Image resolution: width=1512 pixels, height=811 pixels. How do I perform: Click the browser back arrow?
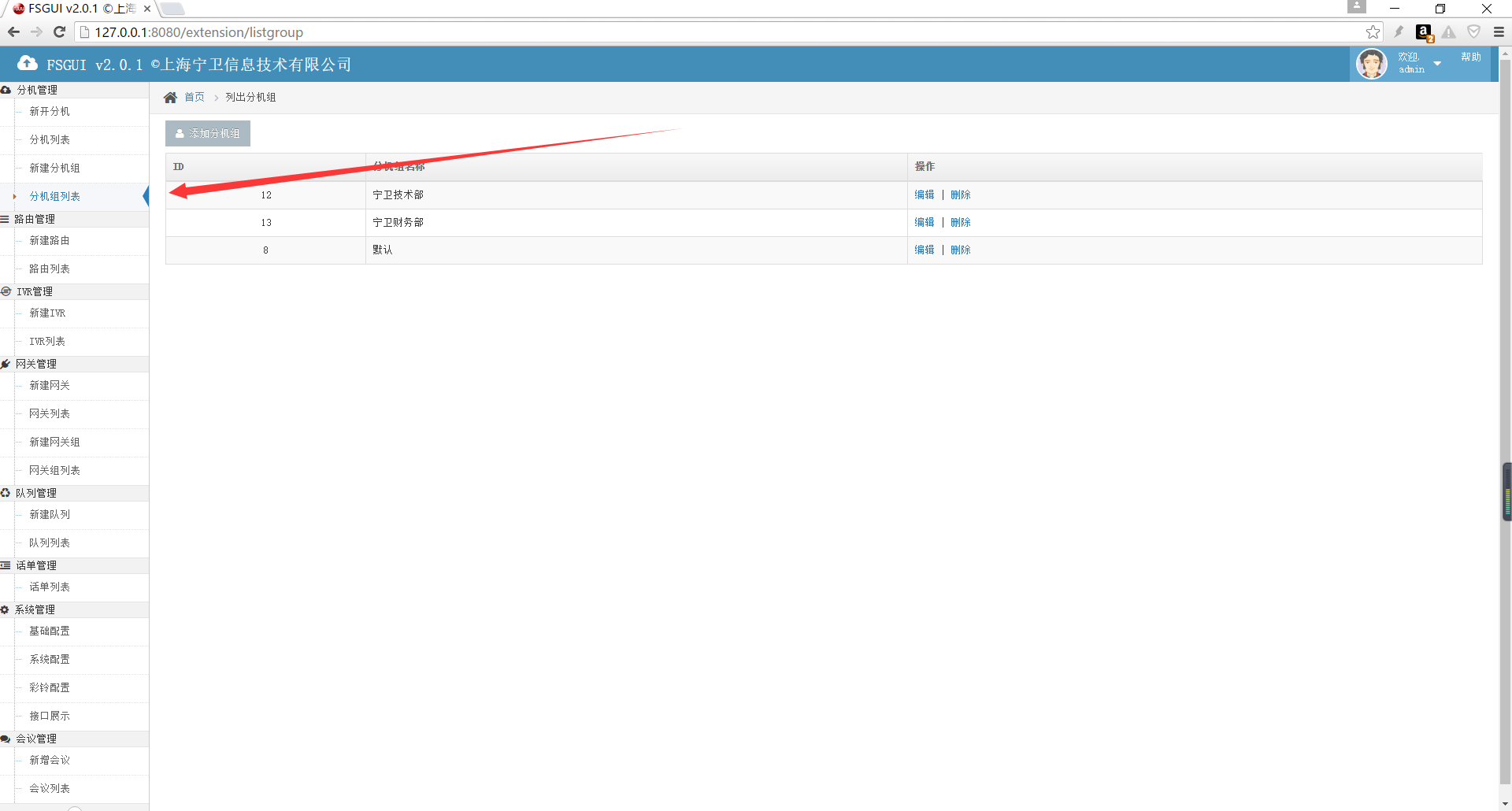pos(13,32)
